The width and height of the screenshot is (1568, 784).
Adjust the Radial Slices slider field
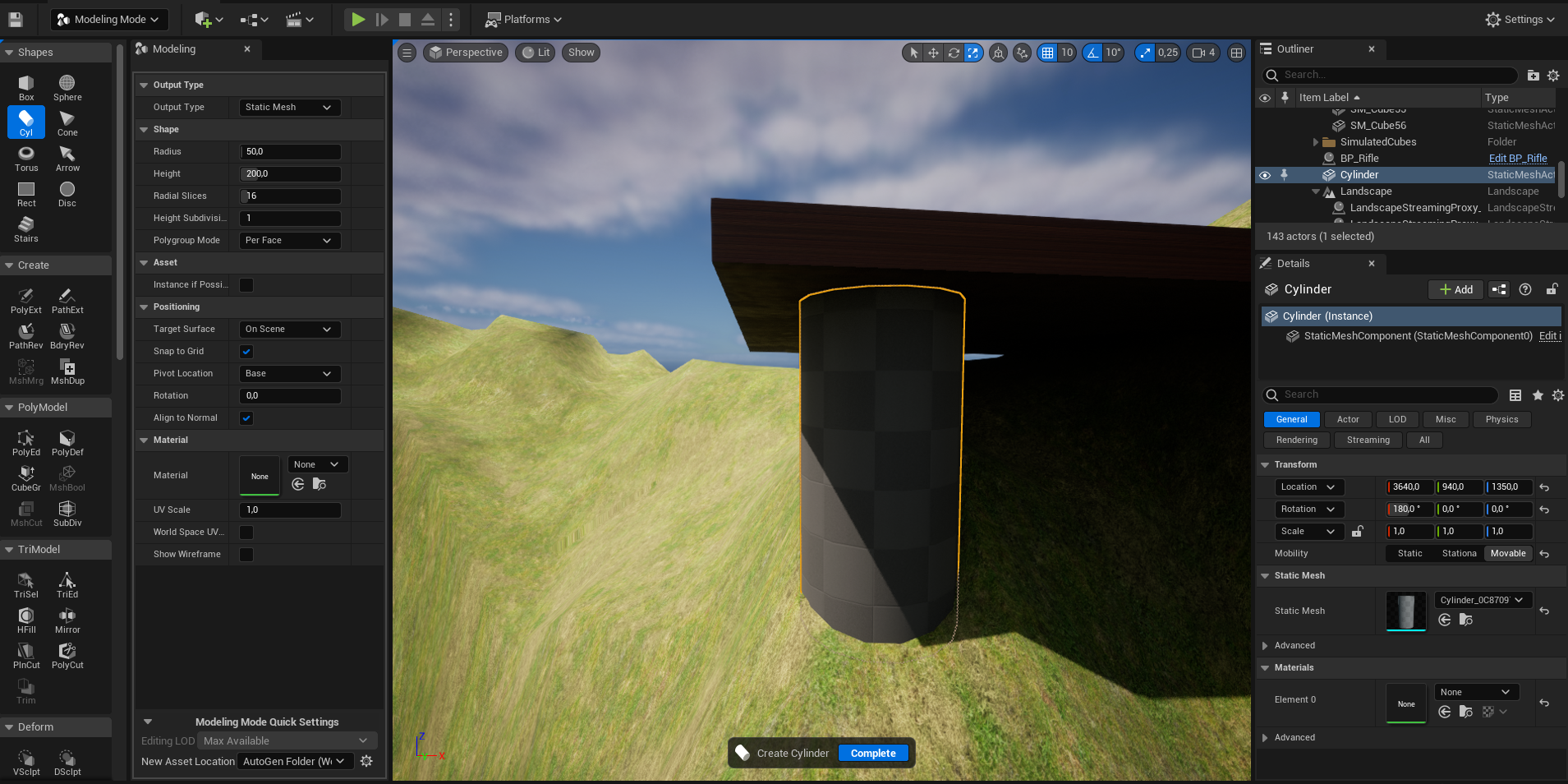[290, 196]
